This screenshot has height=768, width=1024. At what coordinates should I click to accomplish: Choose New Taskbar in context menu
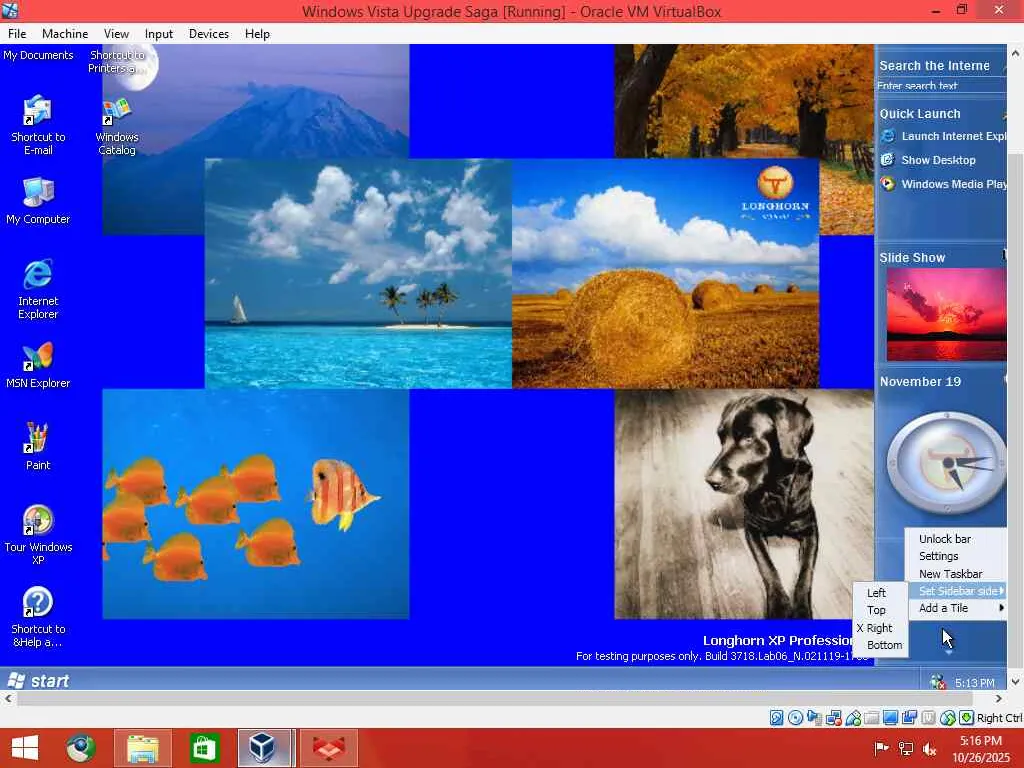tap(957, 574)
